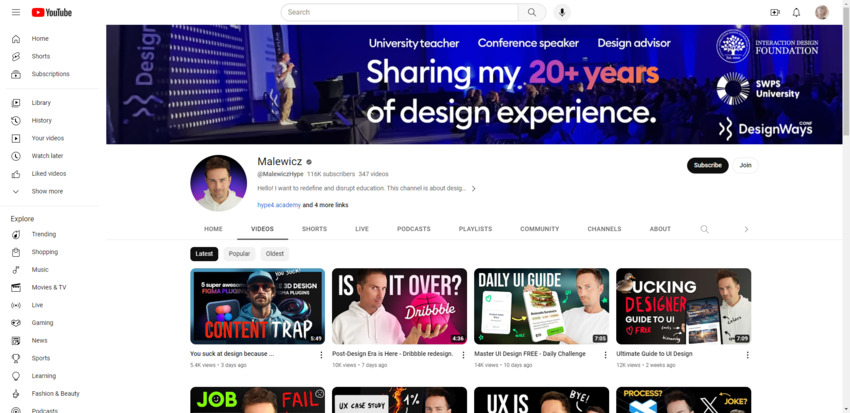Image resolution: width=850 pixels, height=413 pixels.
Task: Click the Create video icon
Action: click(775, 12)
